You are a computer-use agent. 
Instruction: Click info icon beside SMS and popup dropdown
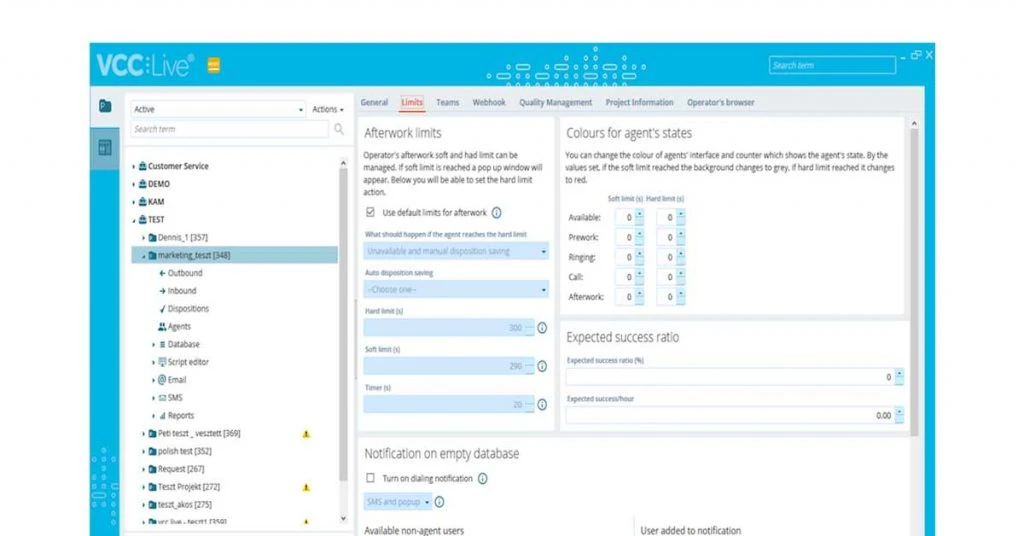[x=440, y=502]
